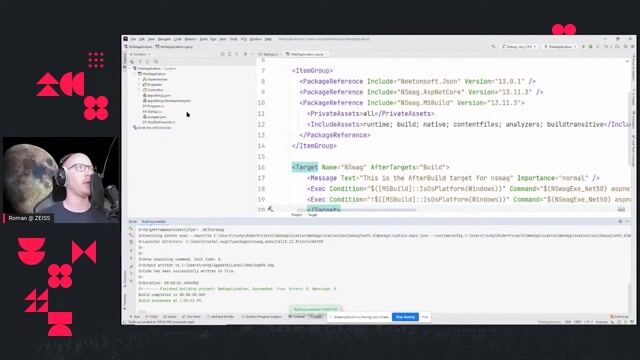
Task: Select appsettings.json in the tree
Action: tap(157, 95)
